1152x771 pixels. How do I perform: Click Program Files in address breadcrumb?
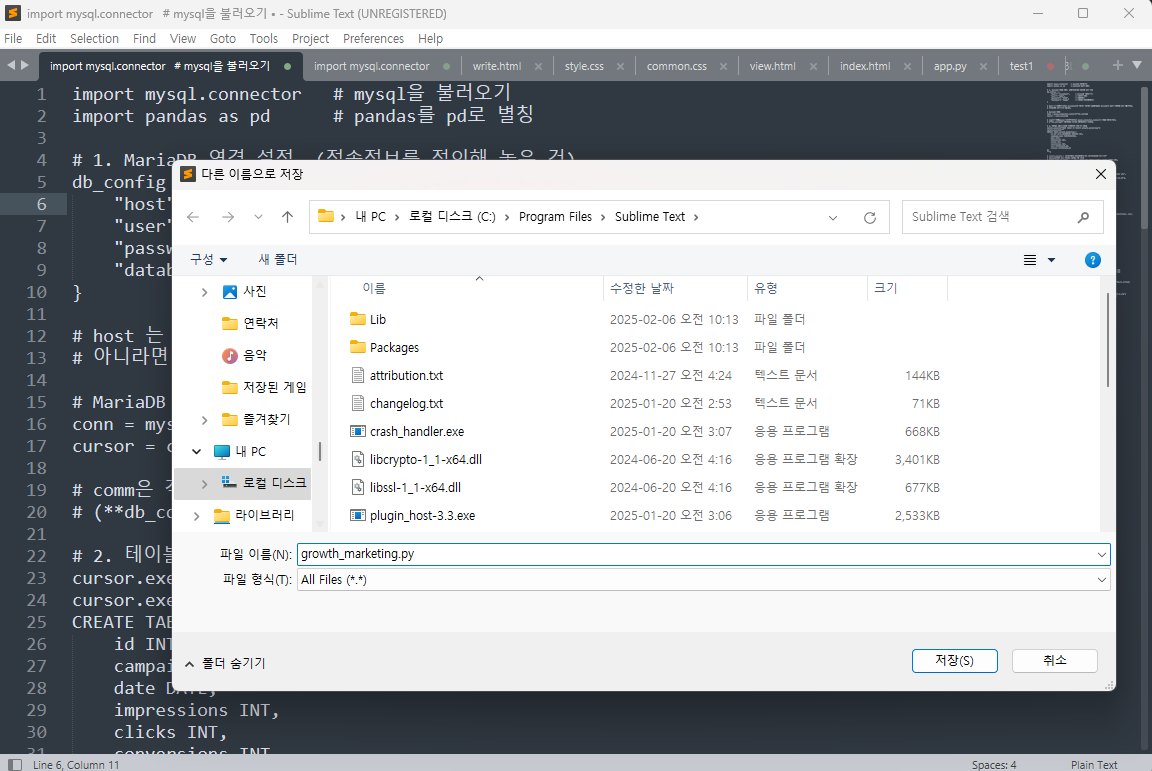(555, 217)
